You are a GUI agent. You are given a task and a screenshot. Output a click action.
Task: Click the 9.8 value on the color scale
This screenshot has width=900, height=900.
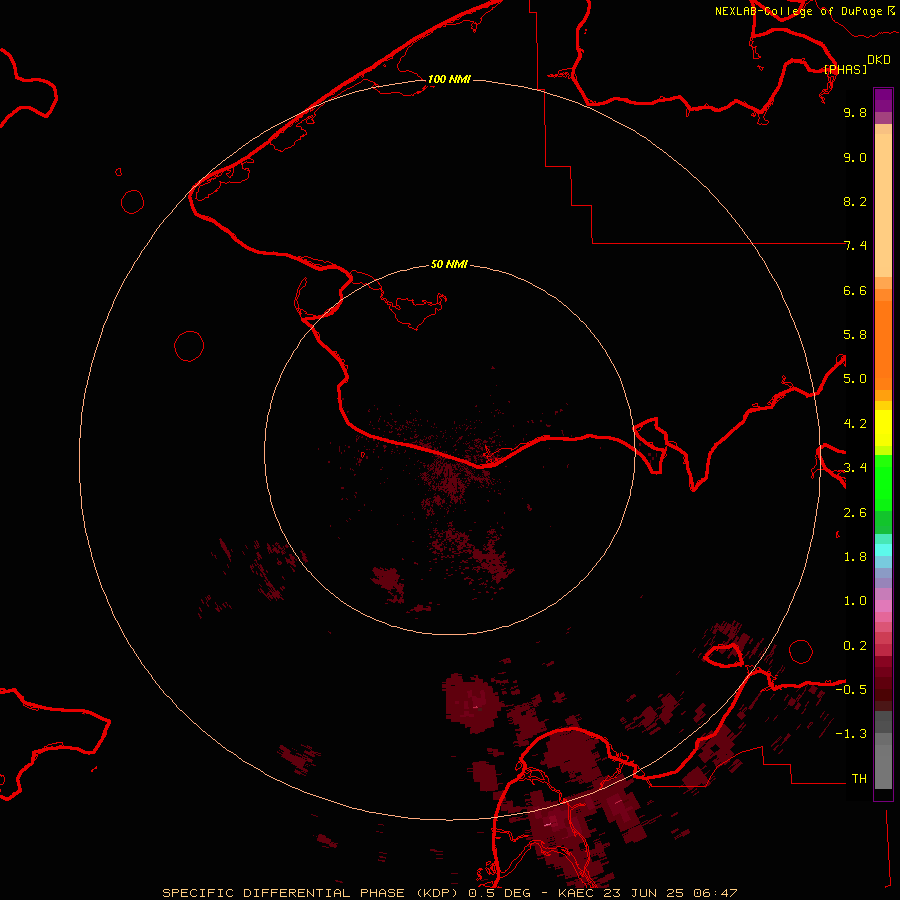855,112
